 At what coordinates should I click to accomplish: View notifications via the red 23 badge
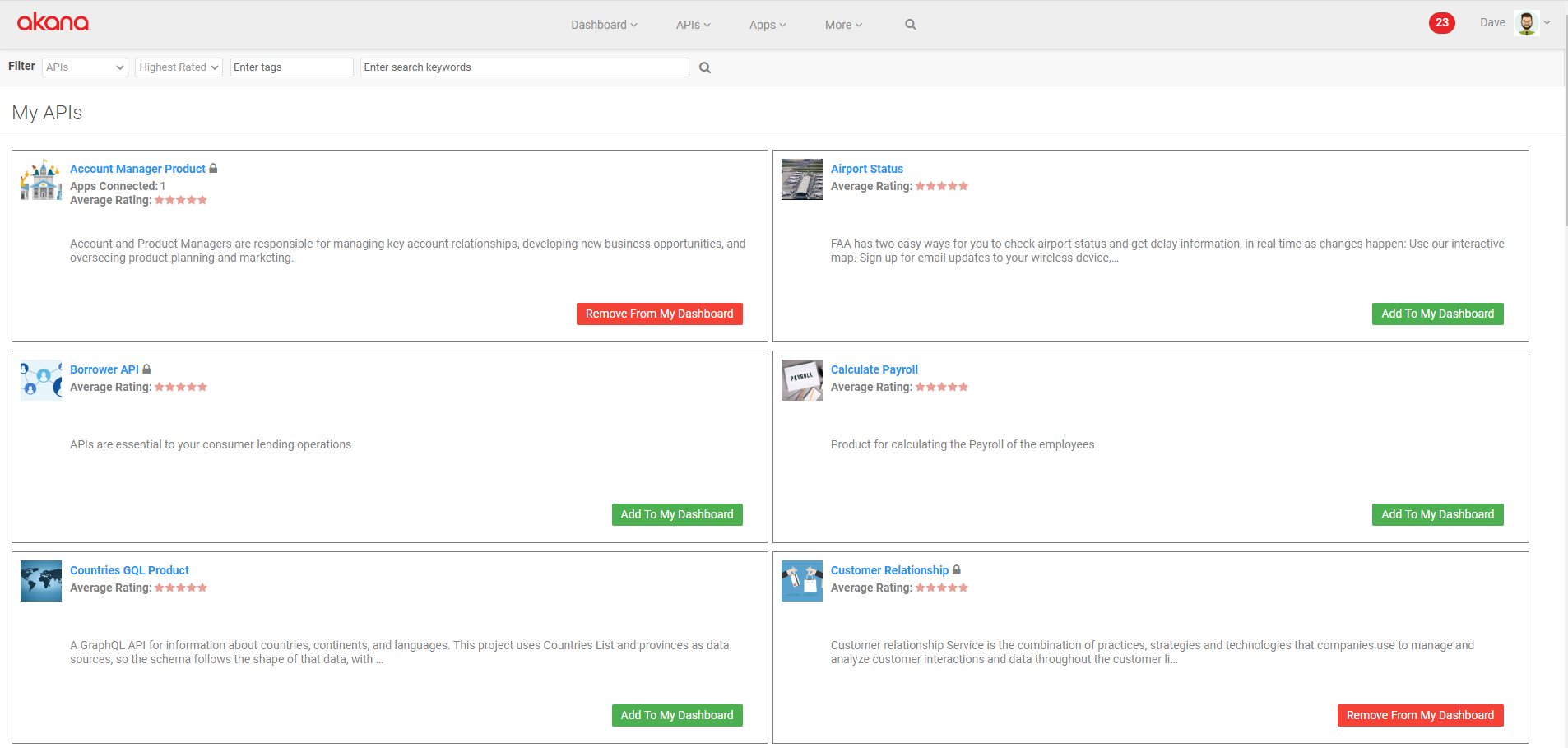point(1441,22)
